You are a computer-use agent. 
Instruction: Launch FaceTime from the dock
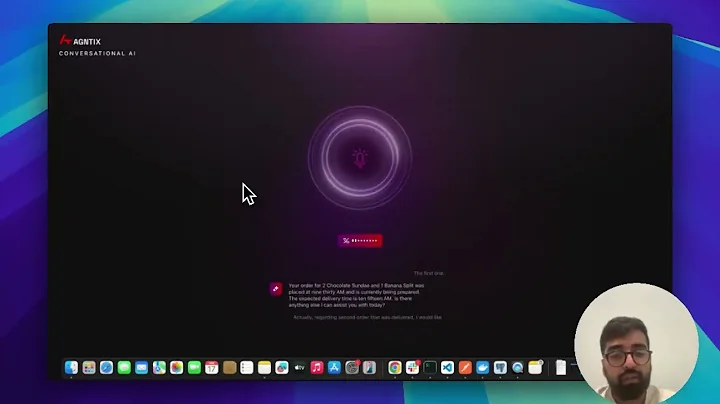click(x=194, y=367)
